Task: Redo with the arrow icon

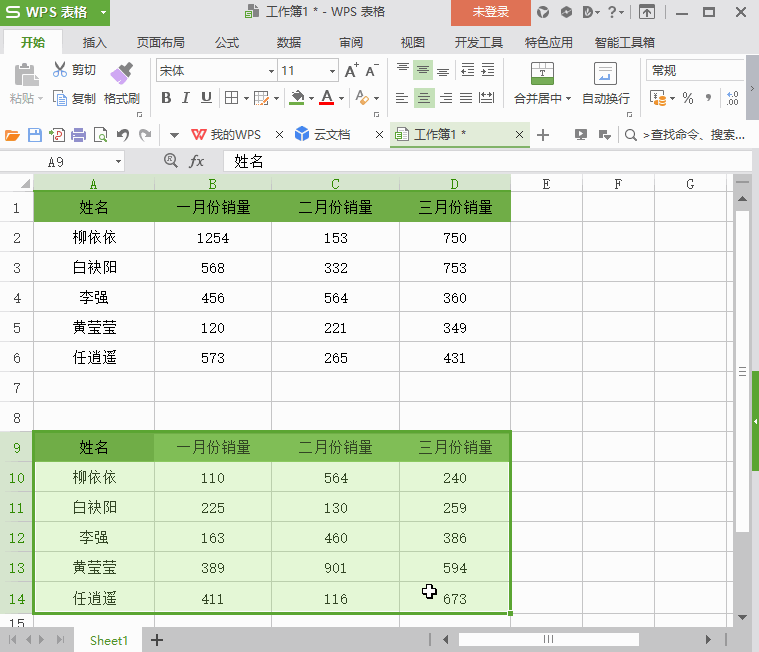Action: 145,135
